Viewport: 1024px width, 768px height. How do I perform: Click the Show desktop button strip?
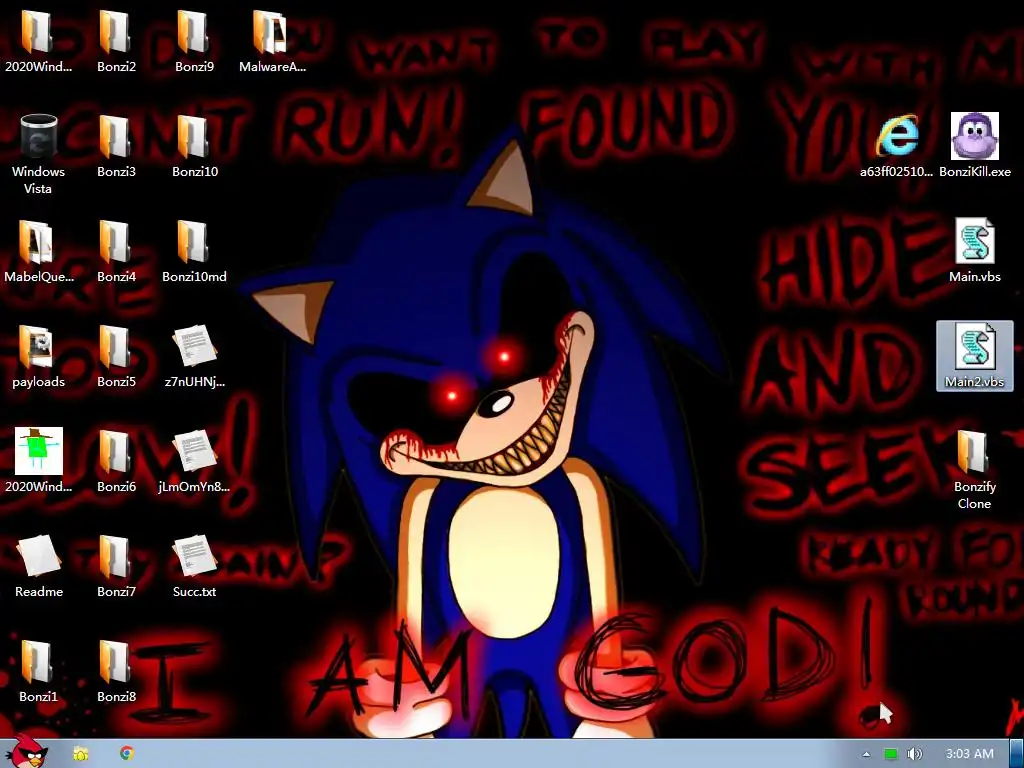pos(1016,754)
